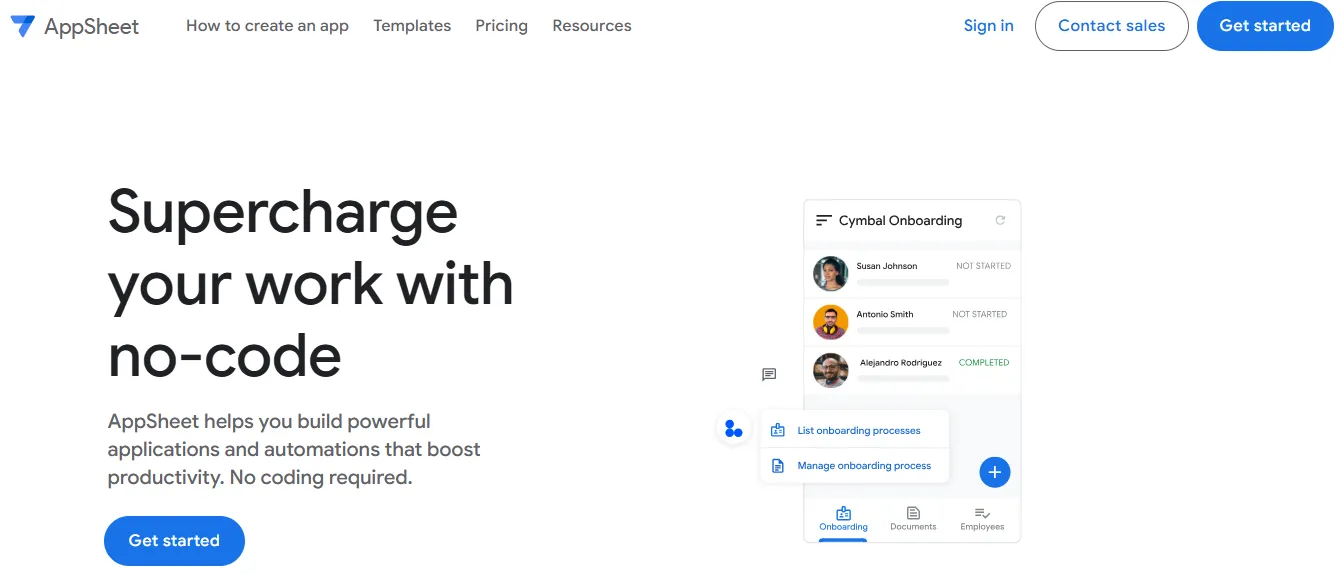Click the Cymbal Onboarding title
Viewport: 1338px width, 574px height.
[900, 221]
